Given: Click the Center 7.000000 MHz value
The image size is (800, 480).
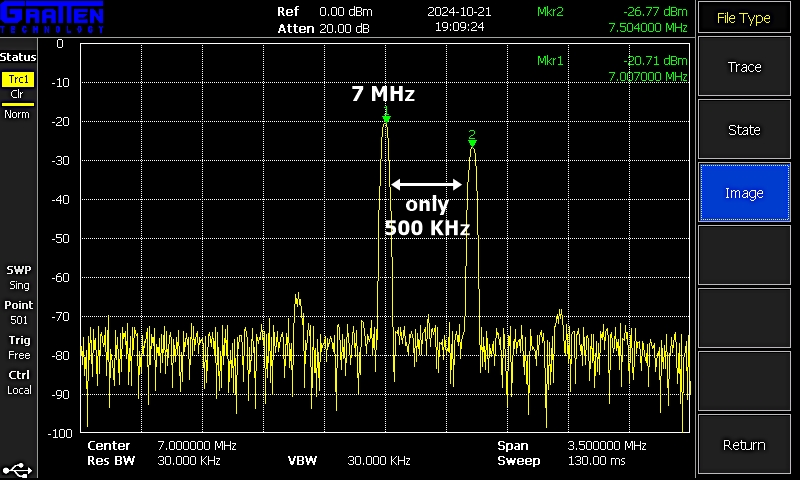Looking at the screenshot, I should pos(196,445).
